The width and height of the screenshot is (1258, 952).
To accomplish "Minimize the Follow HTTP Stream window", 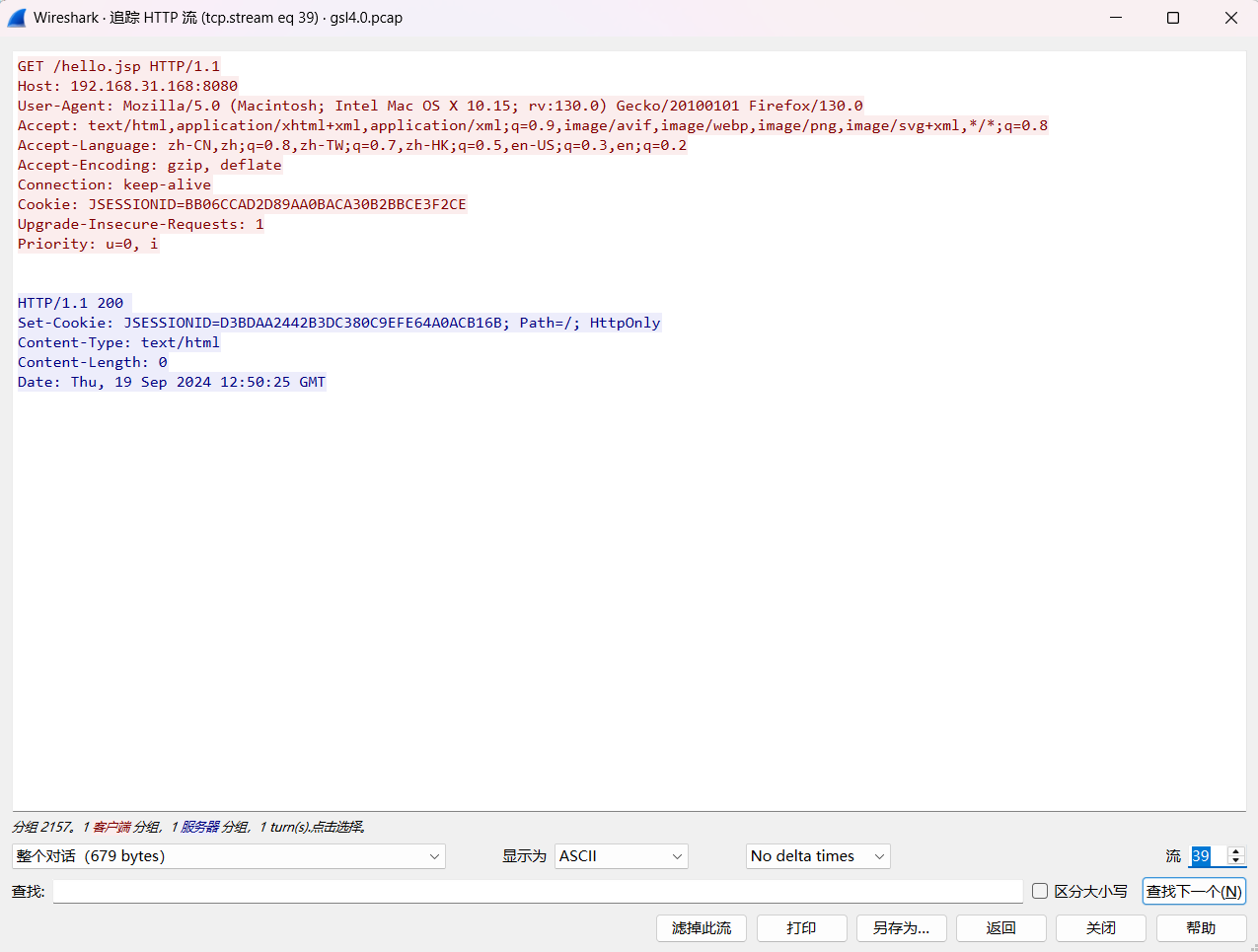I will tap(1116, 18).
